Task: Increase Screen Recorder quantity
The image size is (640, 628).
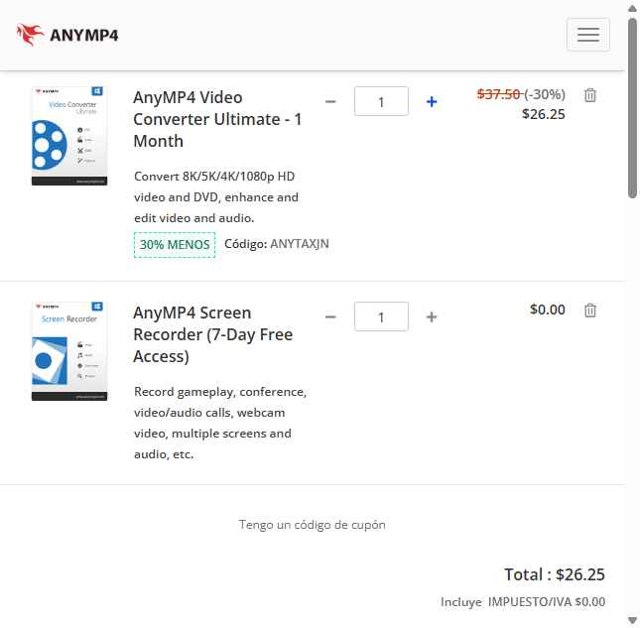Action: [x=431, y=317]
